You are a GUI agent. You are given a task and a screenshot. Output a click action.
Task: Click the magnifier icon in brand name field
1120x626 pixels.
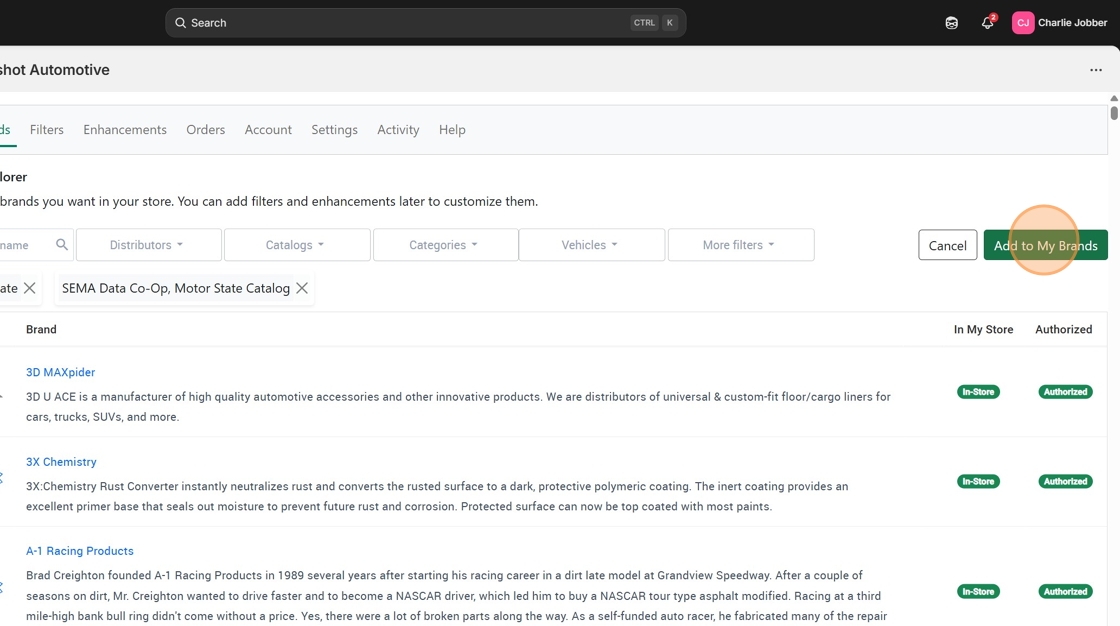pos(62,244)
